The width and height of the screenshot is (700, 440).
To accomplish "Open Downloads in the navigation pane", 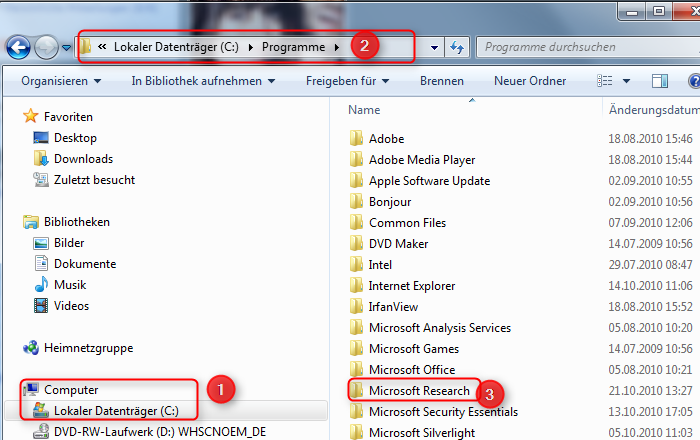I will click(83, 159).
